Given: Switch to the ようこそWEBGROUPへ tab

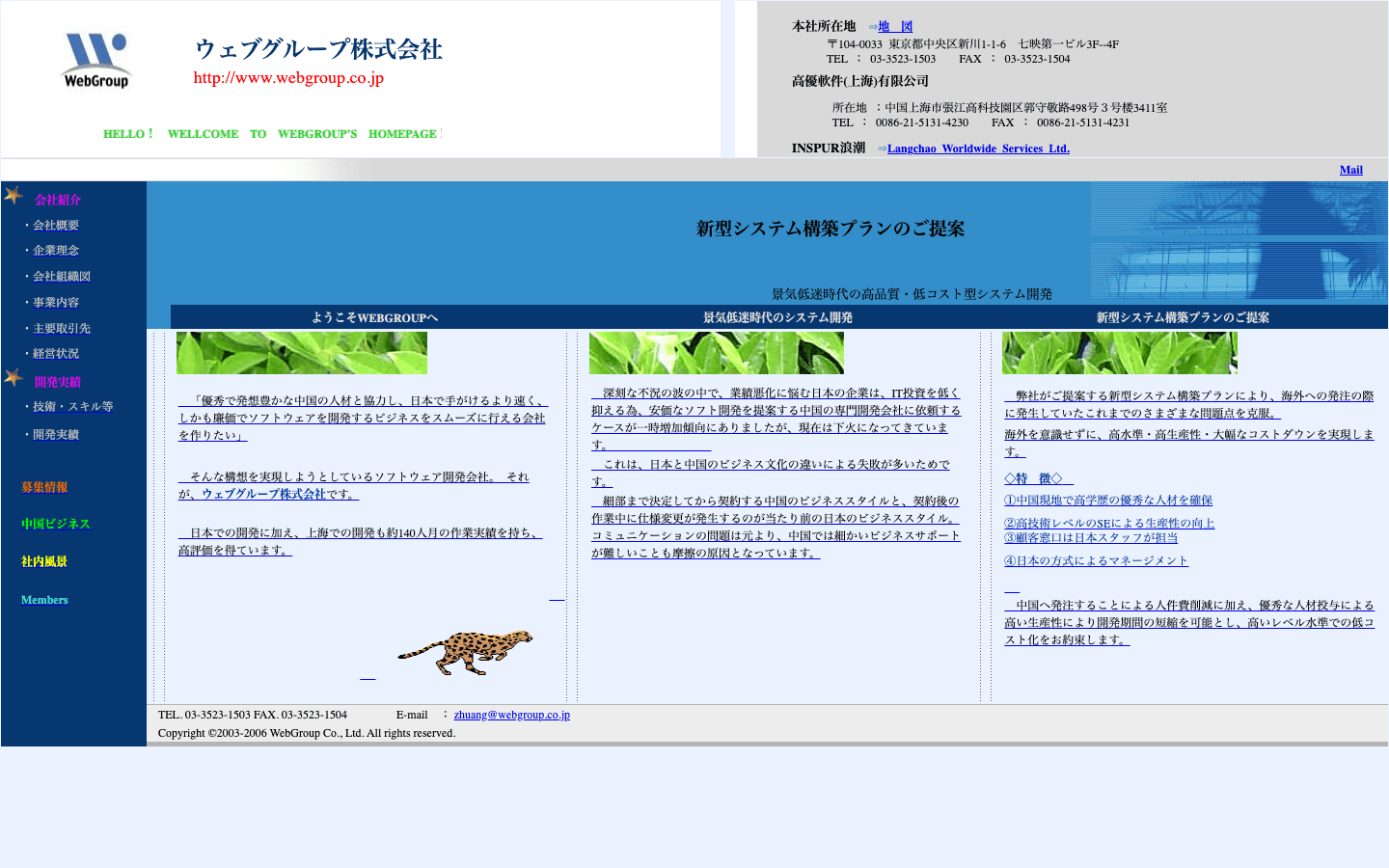Looking at the screenshot, I should [x=374, y=317].
